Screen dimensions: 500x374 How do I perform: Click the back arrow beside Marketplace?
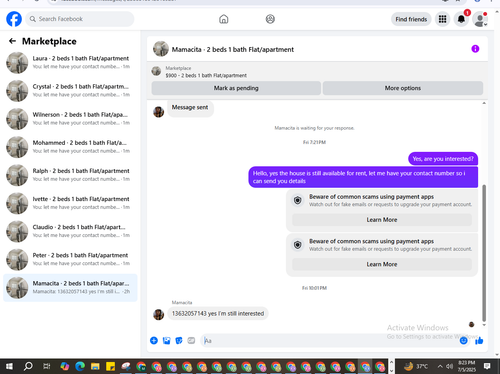(x=12, y=41)
